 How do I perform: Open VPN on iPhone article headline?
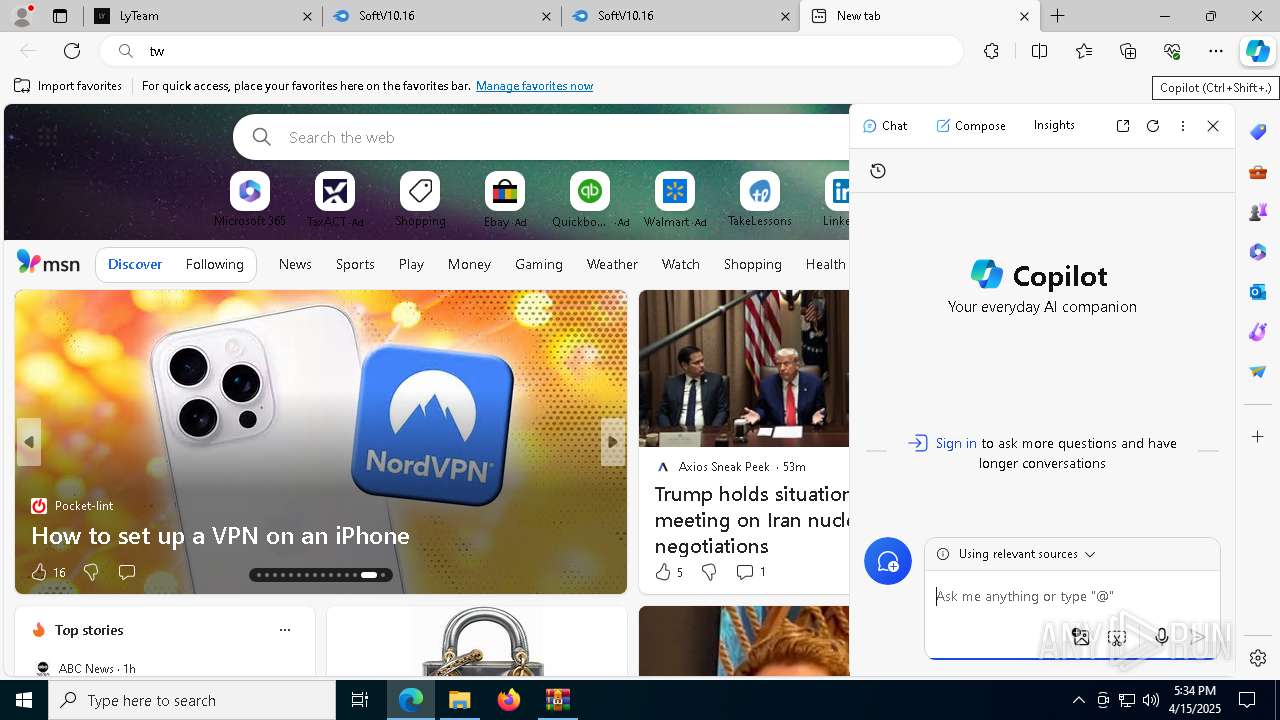click(x=221, y=536)
